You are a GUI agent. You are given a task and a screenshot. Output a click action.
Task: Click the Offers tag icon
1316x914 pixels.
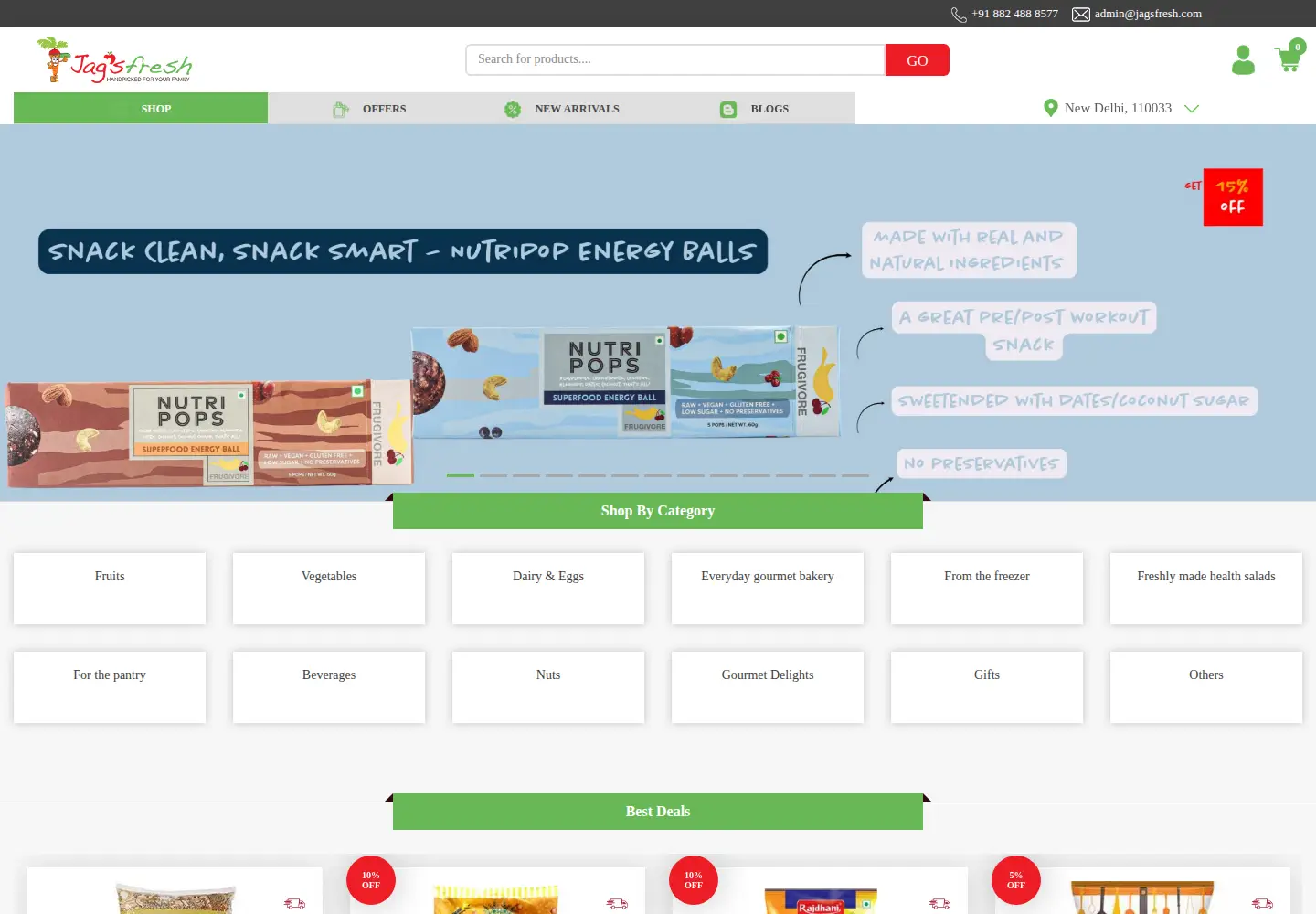[x=341, y=110]
